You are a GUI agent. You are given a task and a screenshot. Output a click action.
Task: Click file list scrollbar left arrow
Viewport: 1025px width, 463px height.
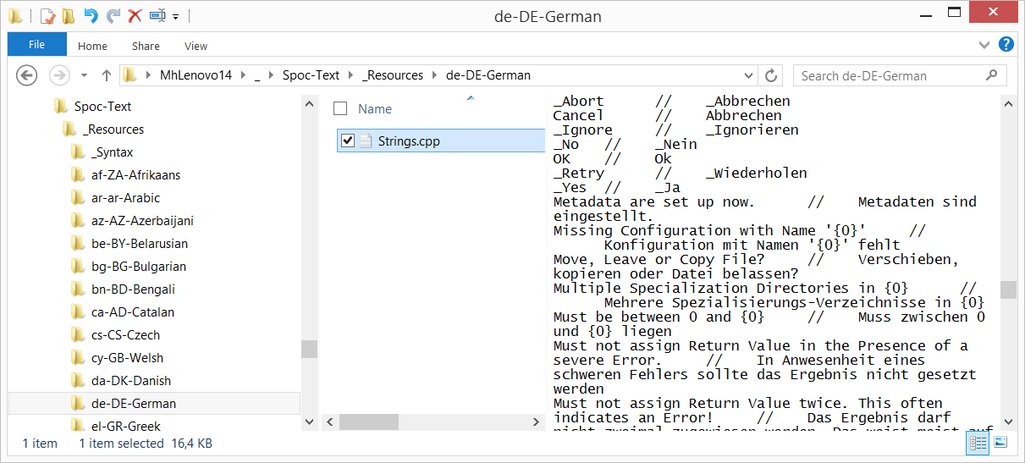point(330,421)
